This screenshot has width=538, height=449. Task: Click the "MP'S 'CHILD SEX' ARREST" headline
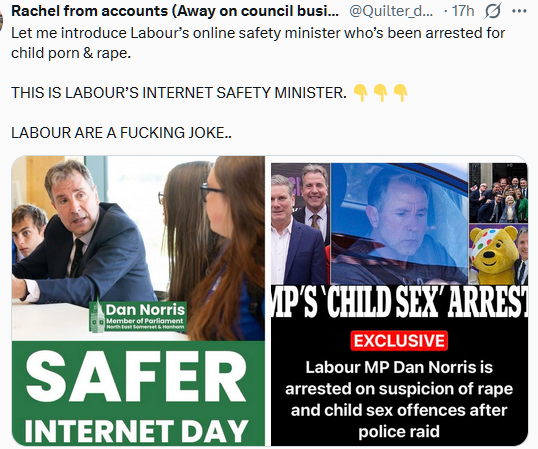click(399, 302)
